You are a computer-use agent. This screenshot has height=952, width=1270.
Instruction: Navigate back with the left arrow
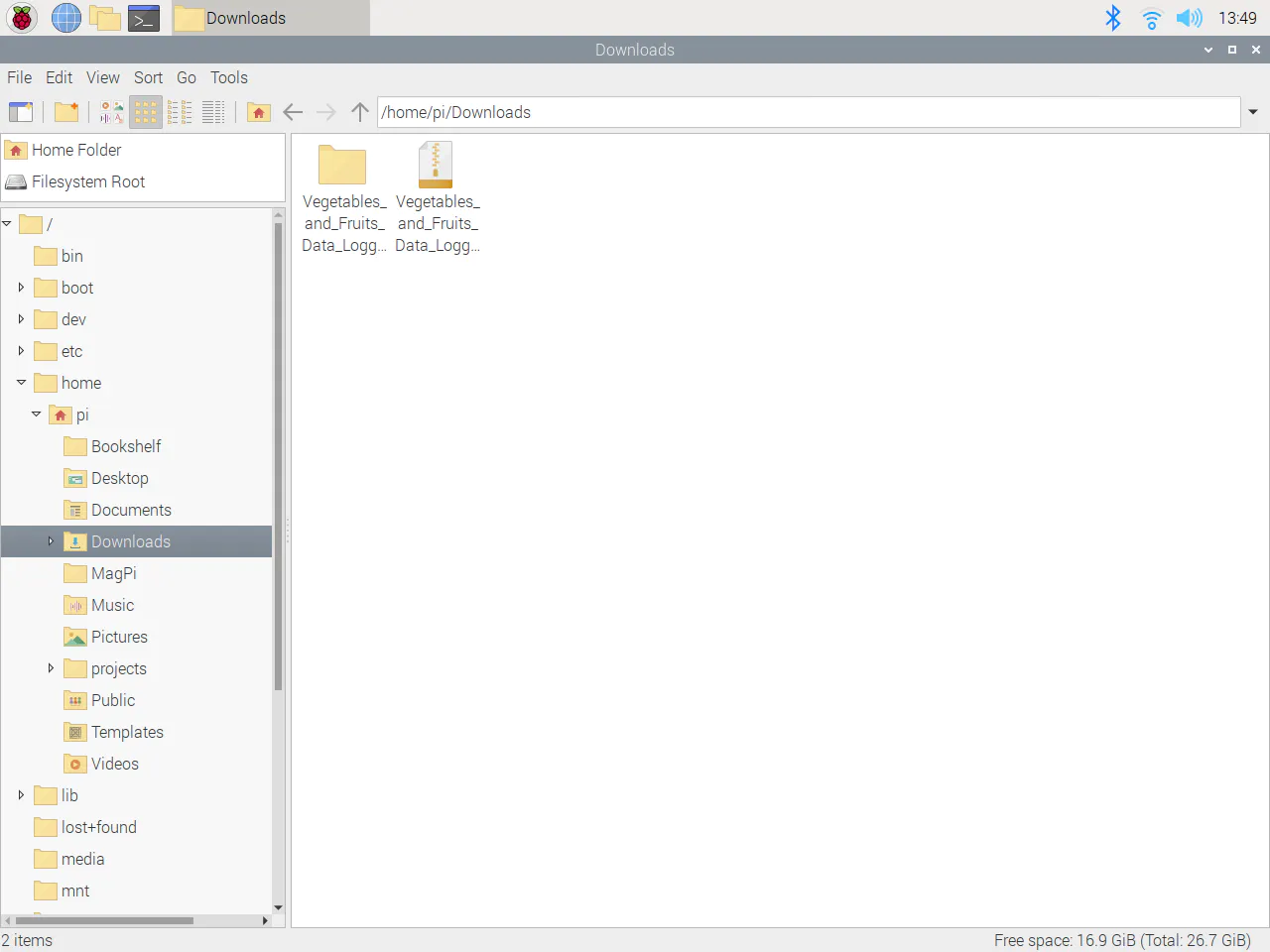[293, 112]
